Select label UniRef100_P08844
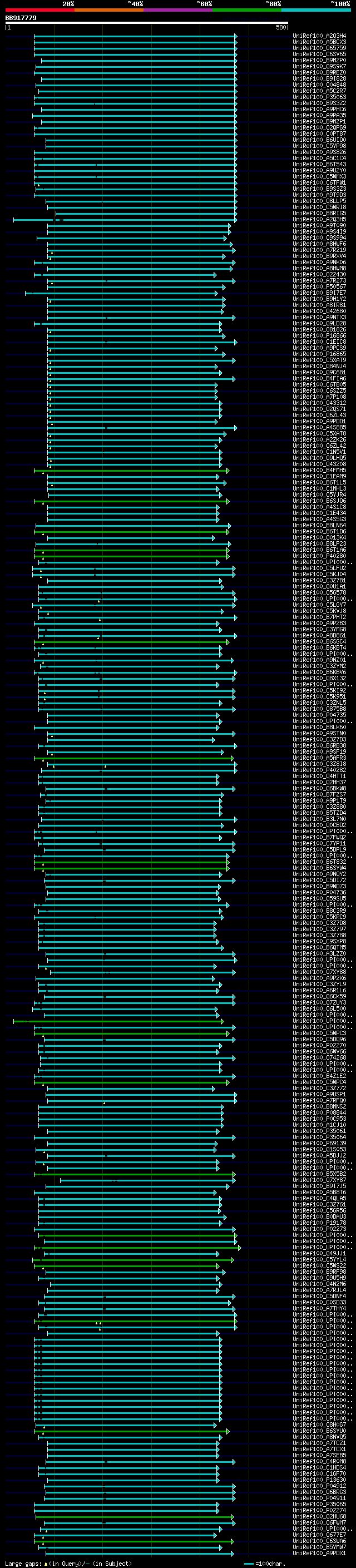 pyautogui.click(x=319, y=1112)
